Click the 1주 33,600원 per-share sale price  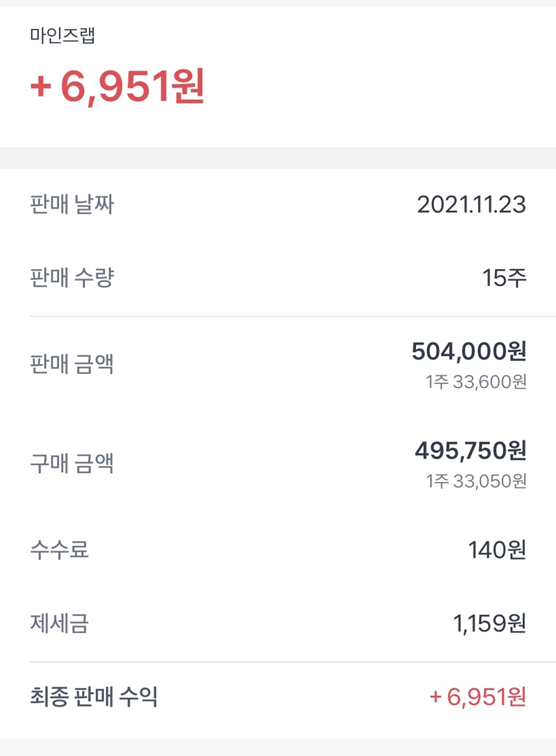[476, 382]
